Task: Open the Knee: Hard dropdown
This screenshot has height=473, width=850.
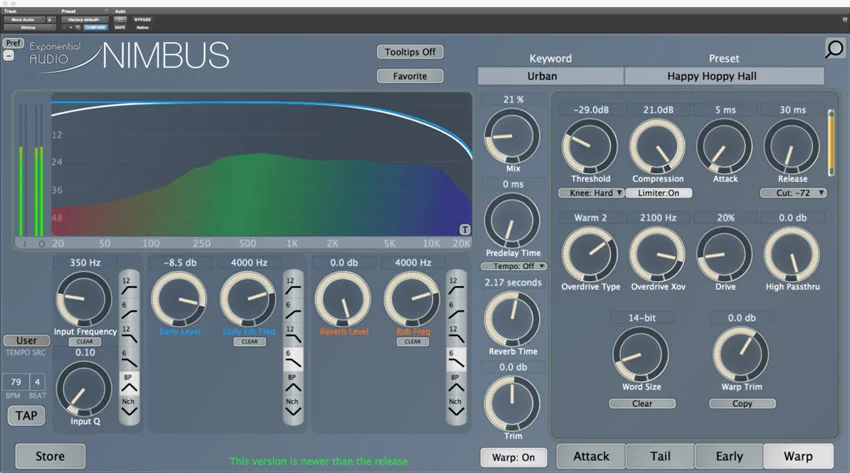Action: [591, 193]
